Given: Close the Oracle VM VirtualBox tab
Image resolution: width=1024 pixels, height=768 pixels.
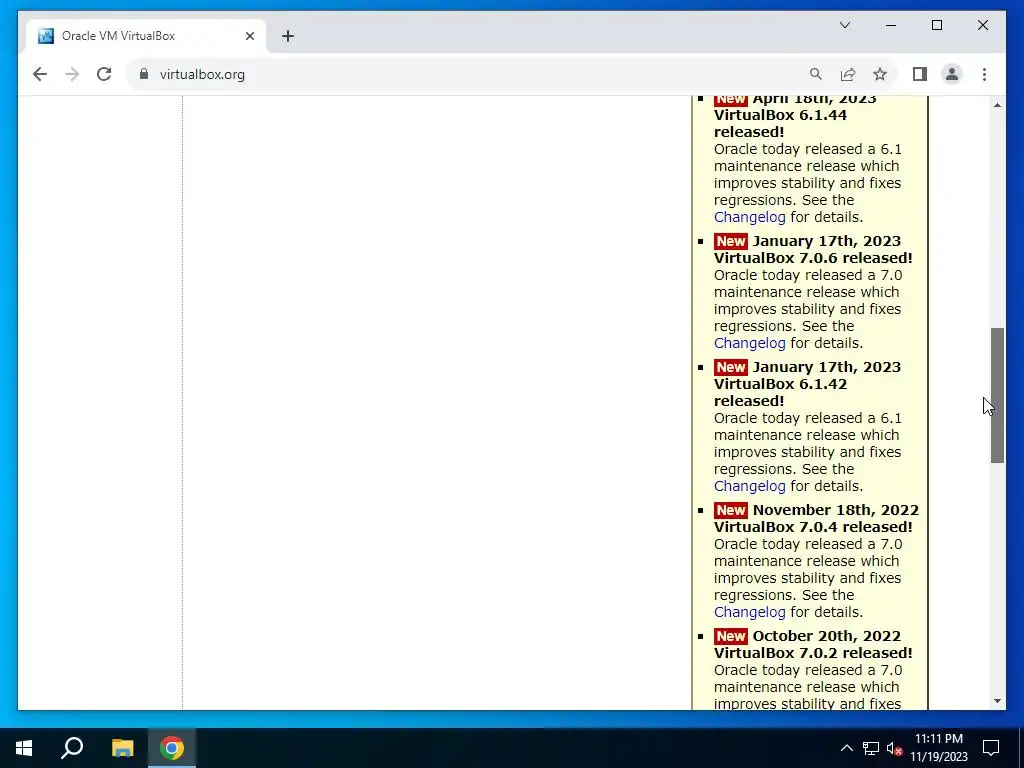Looking at the screenshot, I should click(249, 36).
